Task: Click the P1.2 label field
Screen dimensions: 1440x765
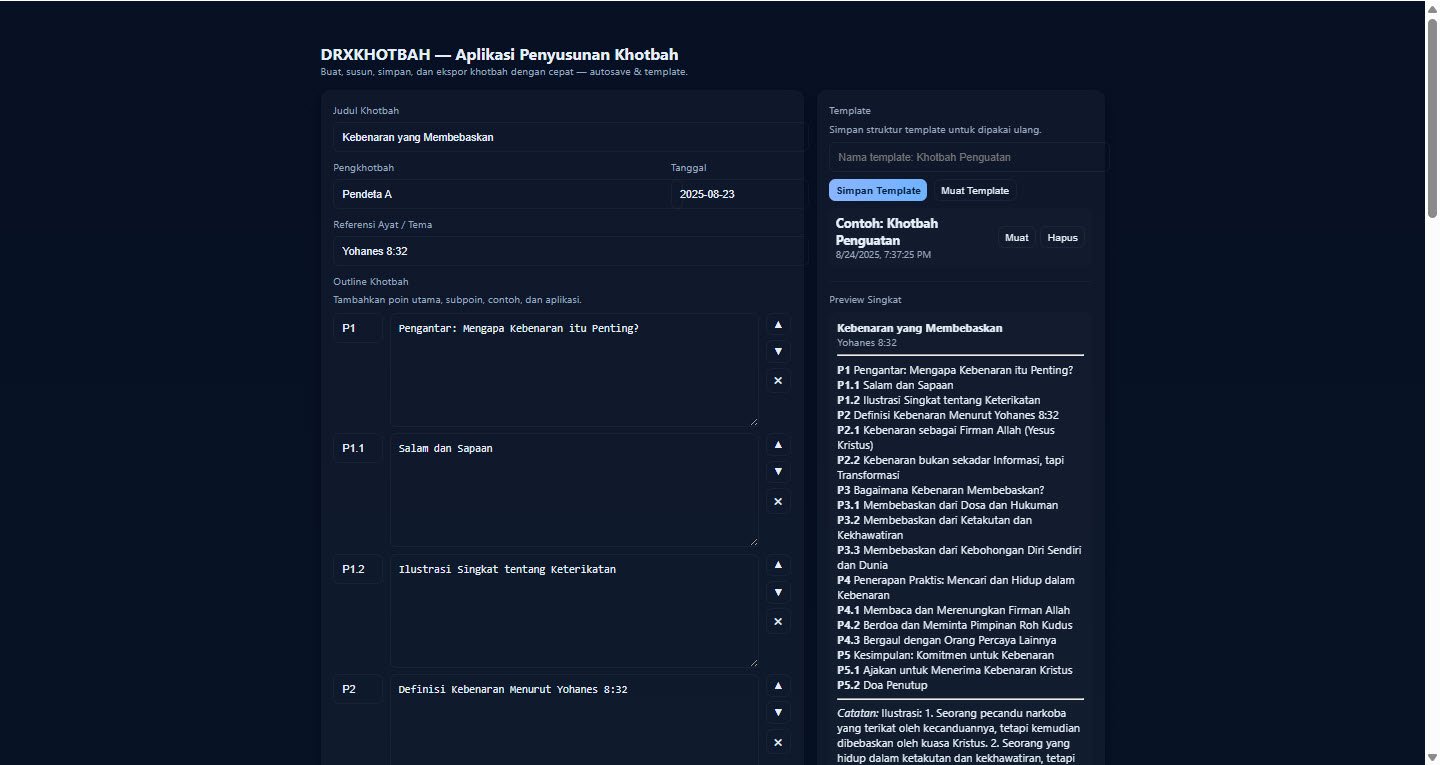Action: [x=358, y=569]
